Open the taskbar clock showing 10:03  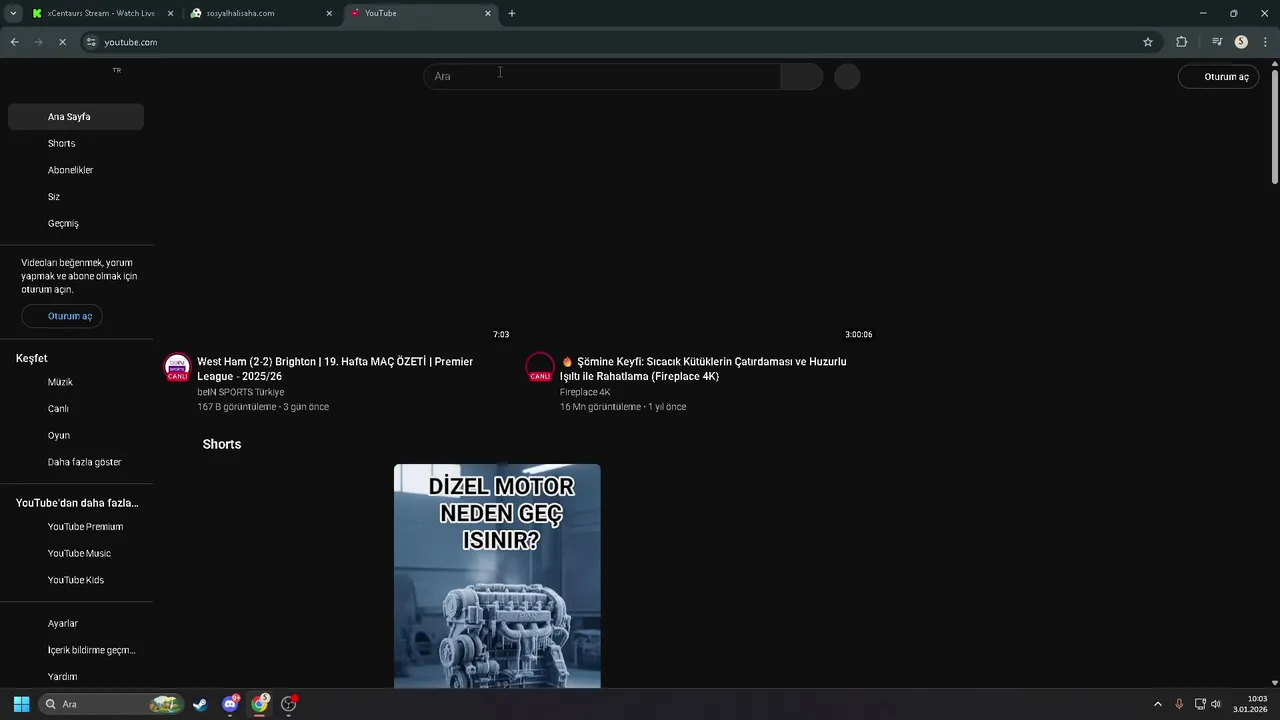[1250, 704]
